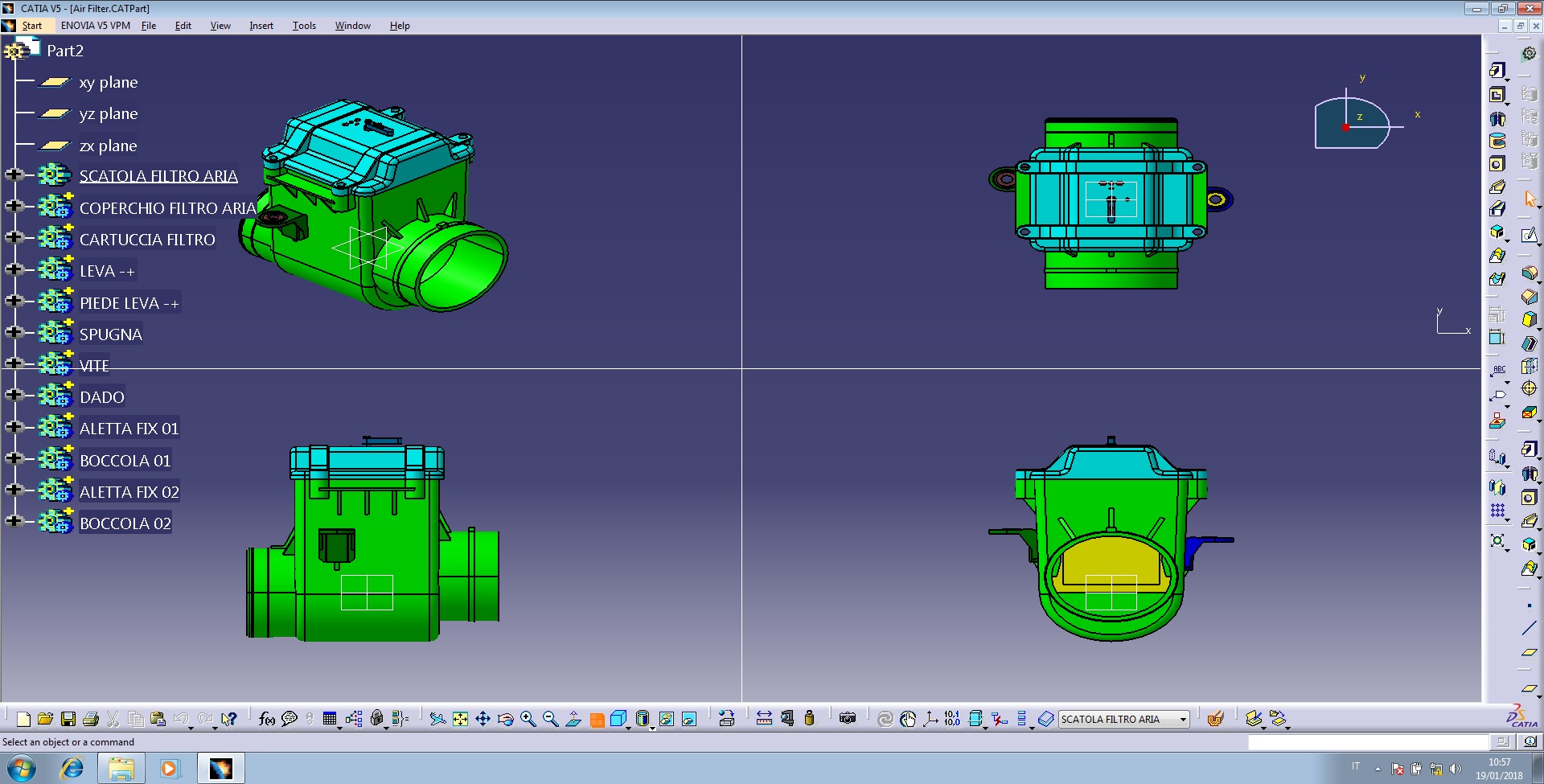Click the Measure Inertia weight icon
This screenshot has width=1544, height=784.
810,719
